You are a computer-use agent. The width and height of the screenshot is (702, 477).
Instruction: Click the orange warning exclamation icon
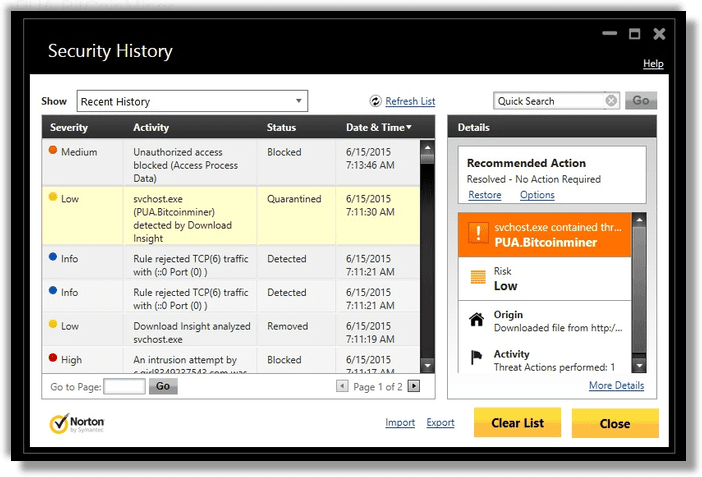tap(477, 234)
